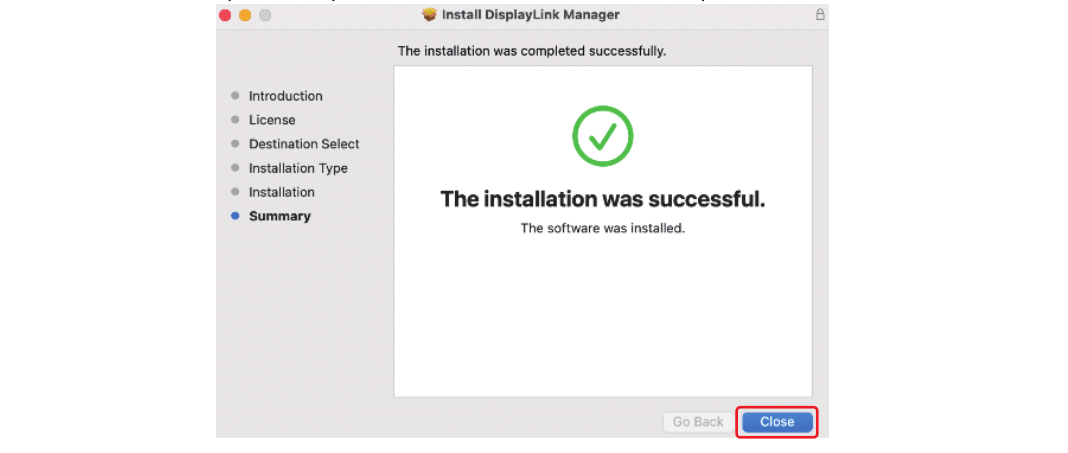The width and height of the screenshot is (1068, 453).
Task: Click the package icon in title bar
Action: coord(430,15)
